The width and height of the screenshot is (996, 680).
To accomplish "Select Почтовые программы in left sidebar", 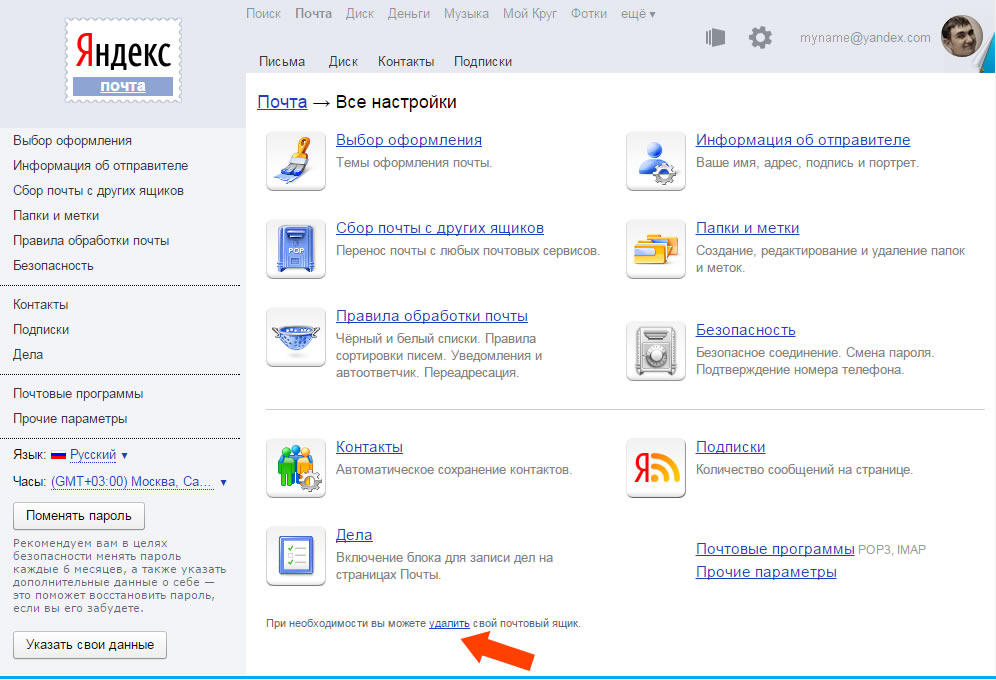I will point(78,394).
